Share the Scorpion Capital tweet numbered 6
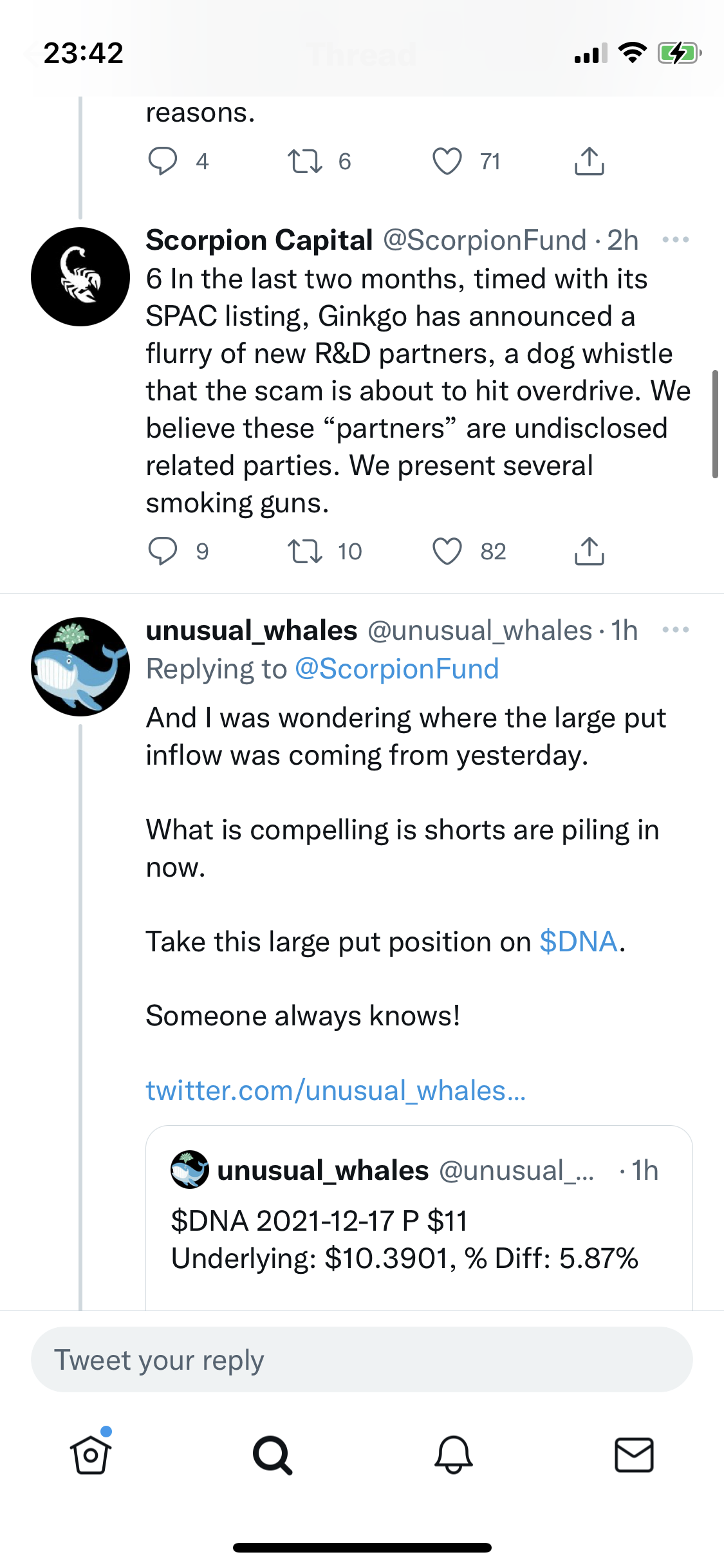 [x=589, y=552]
